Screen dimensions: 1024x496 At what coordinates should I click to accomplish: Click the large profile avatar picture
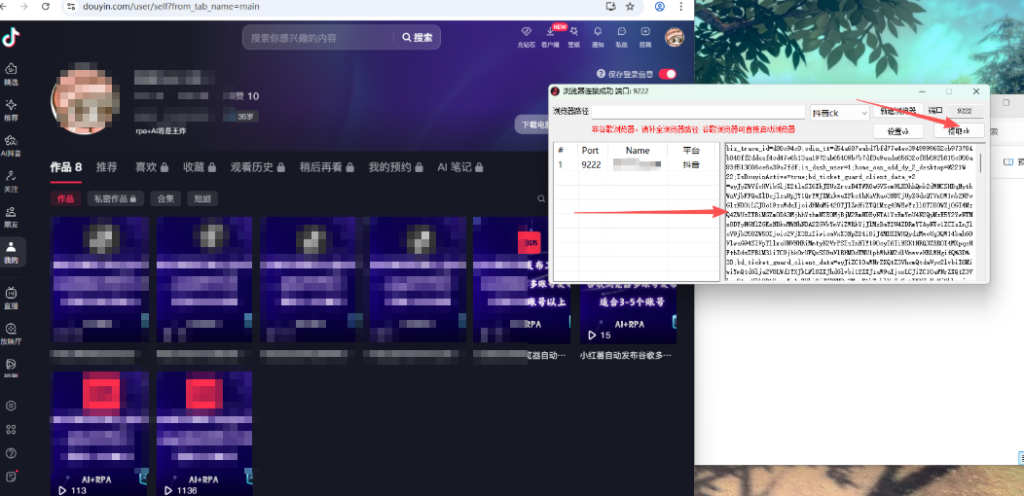(85, 100)
